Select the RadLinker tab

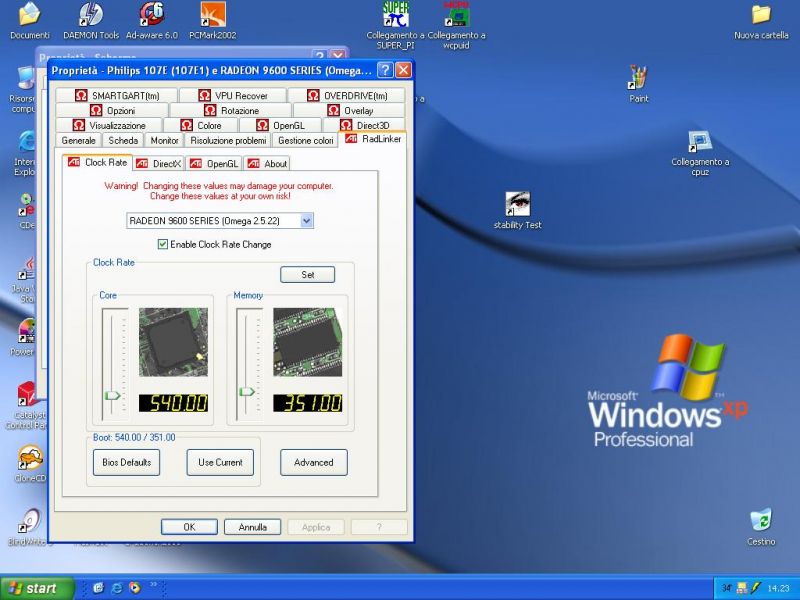[x=373, y=139]
